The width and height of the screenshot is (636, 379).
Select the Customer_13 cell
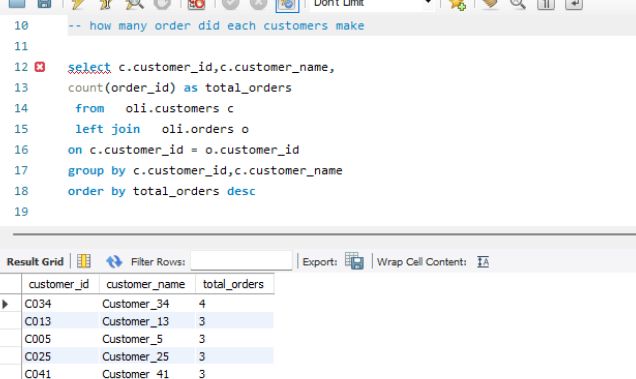tap(147, 321)
